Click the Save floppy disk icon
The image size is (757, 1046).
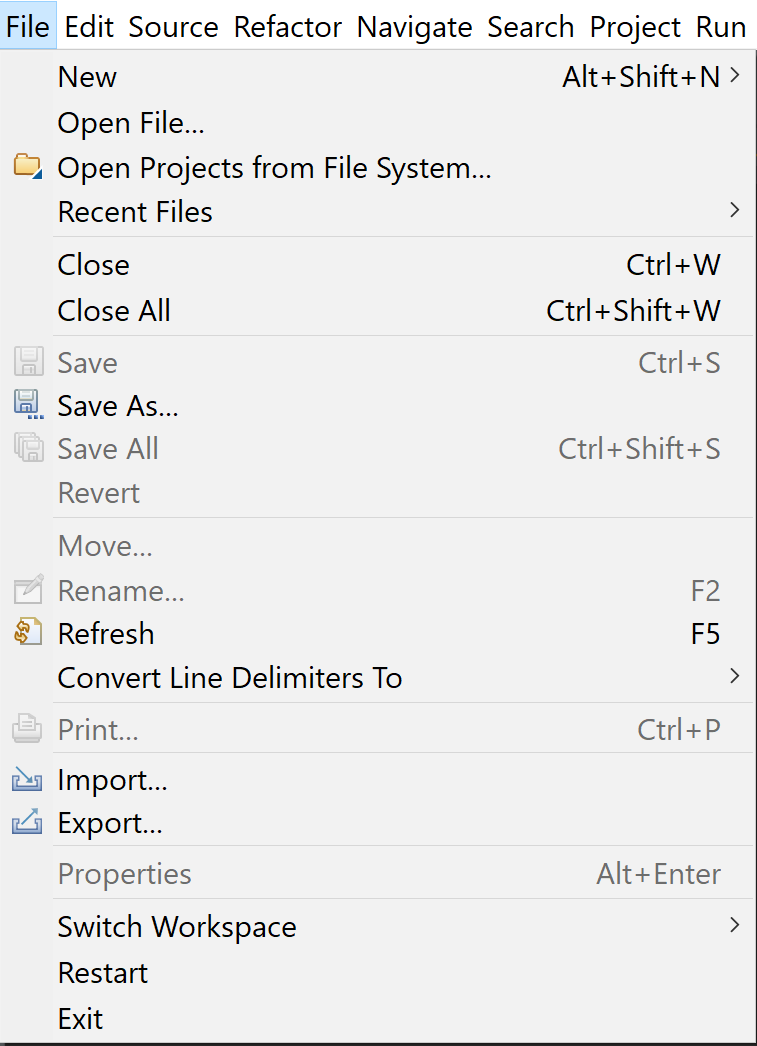27,362
